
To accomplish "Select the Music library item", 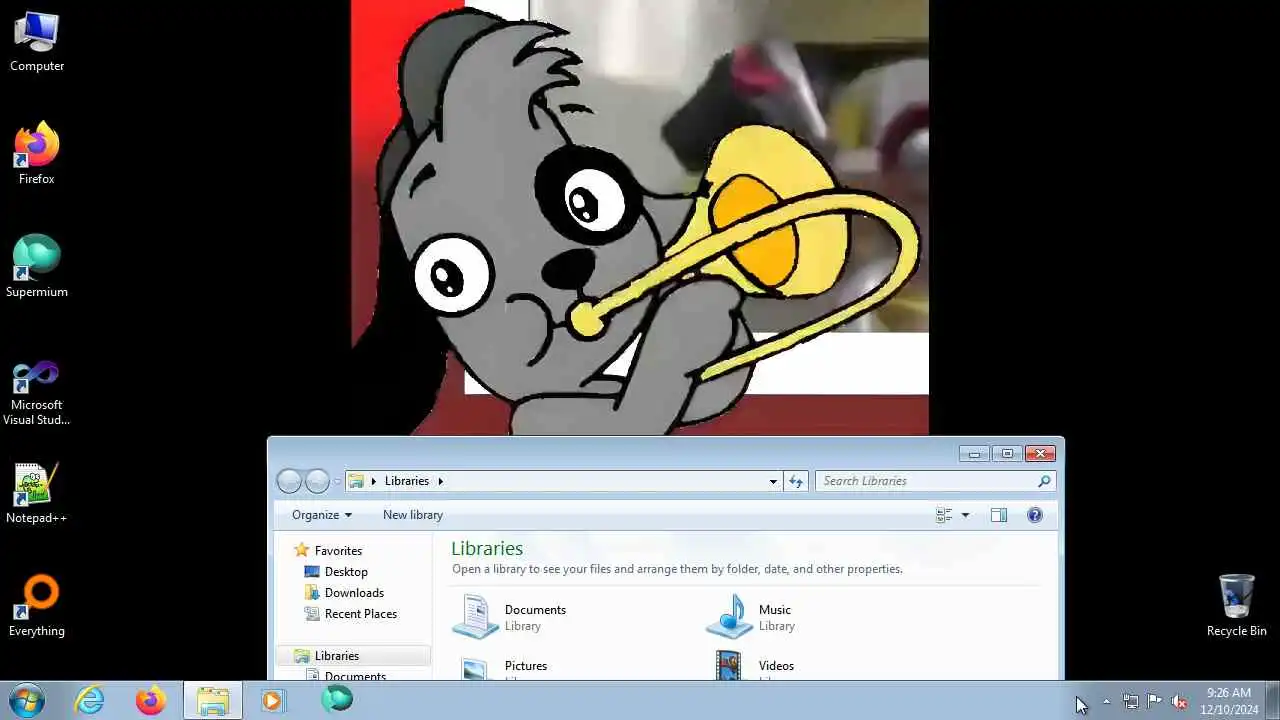I will pos(752,617).
